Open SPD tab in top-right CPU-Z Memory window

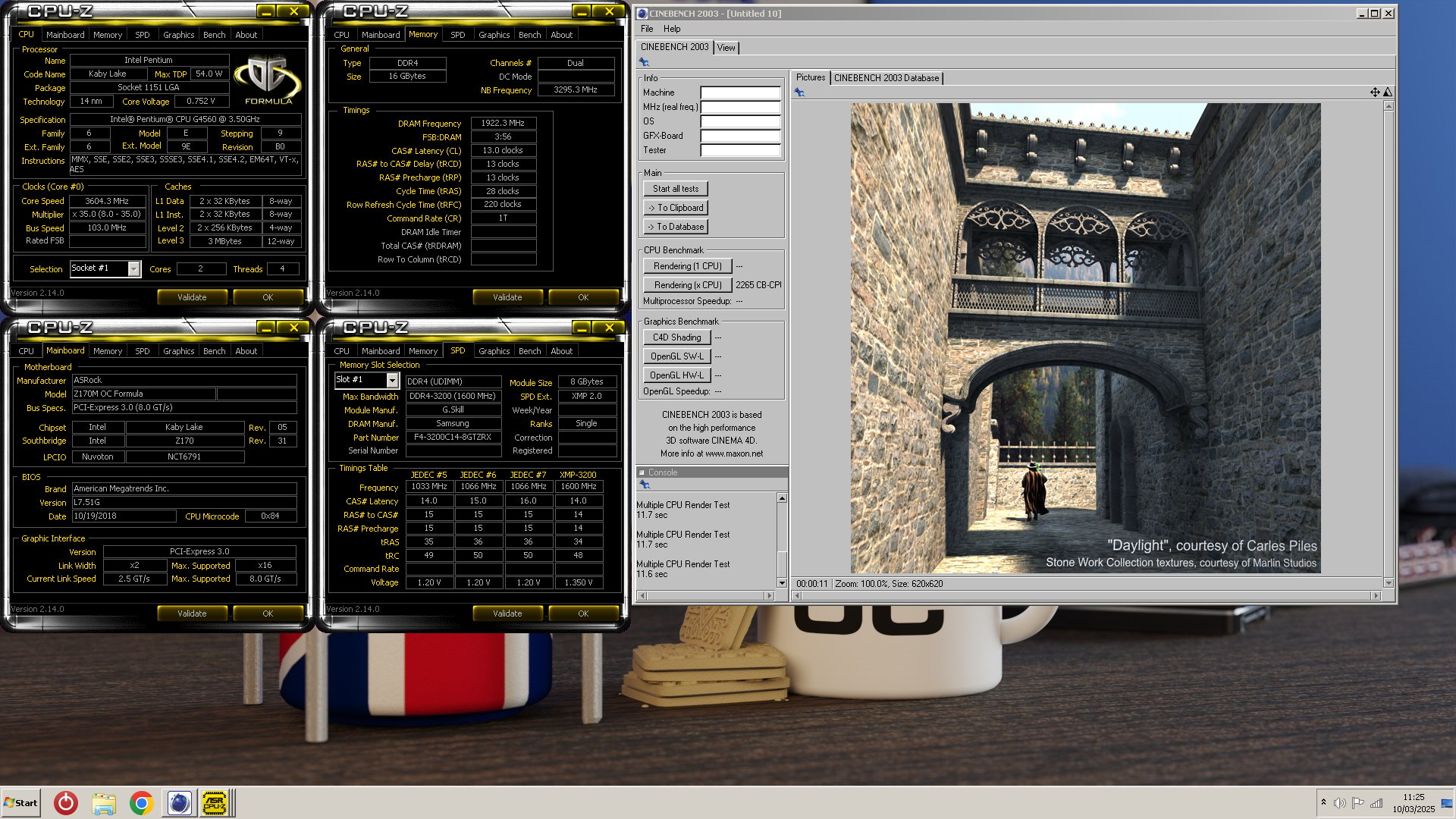pyautogui.click(x=457, y=35)
